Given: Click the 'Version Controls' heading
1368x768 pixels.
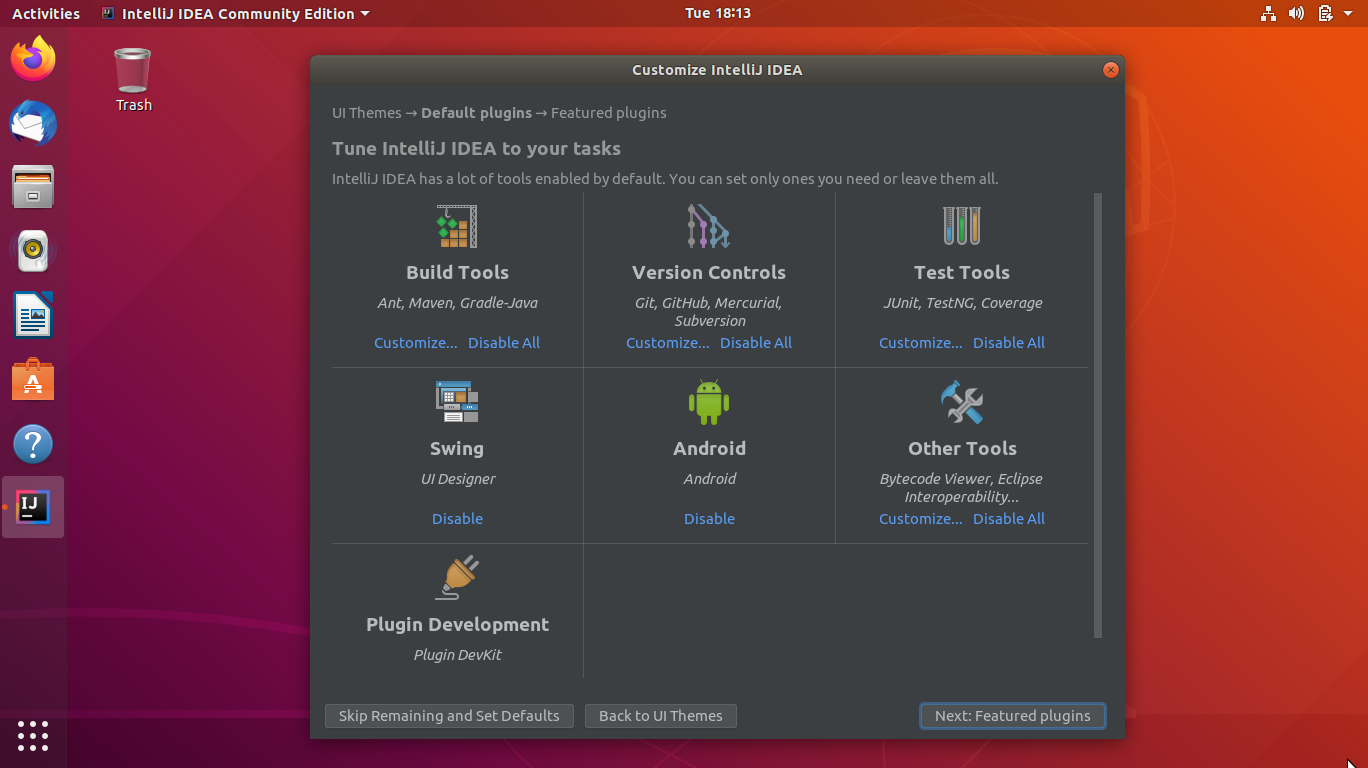Looking at the screenshot, I should tap(709, 272).
